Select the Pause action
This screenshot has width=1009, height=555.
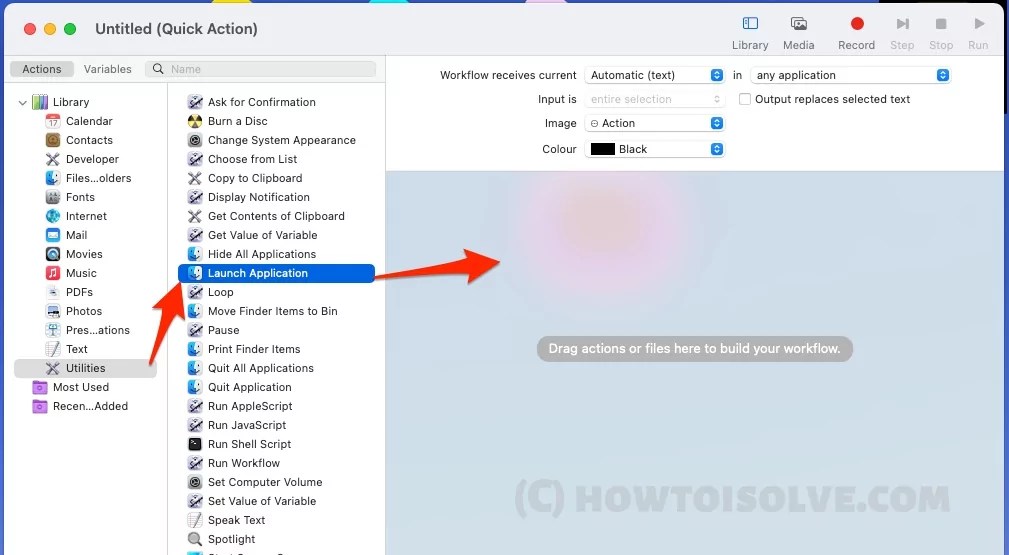(x=223, y=330)
